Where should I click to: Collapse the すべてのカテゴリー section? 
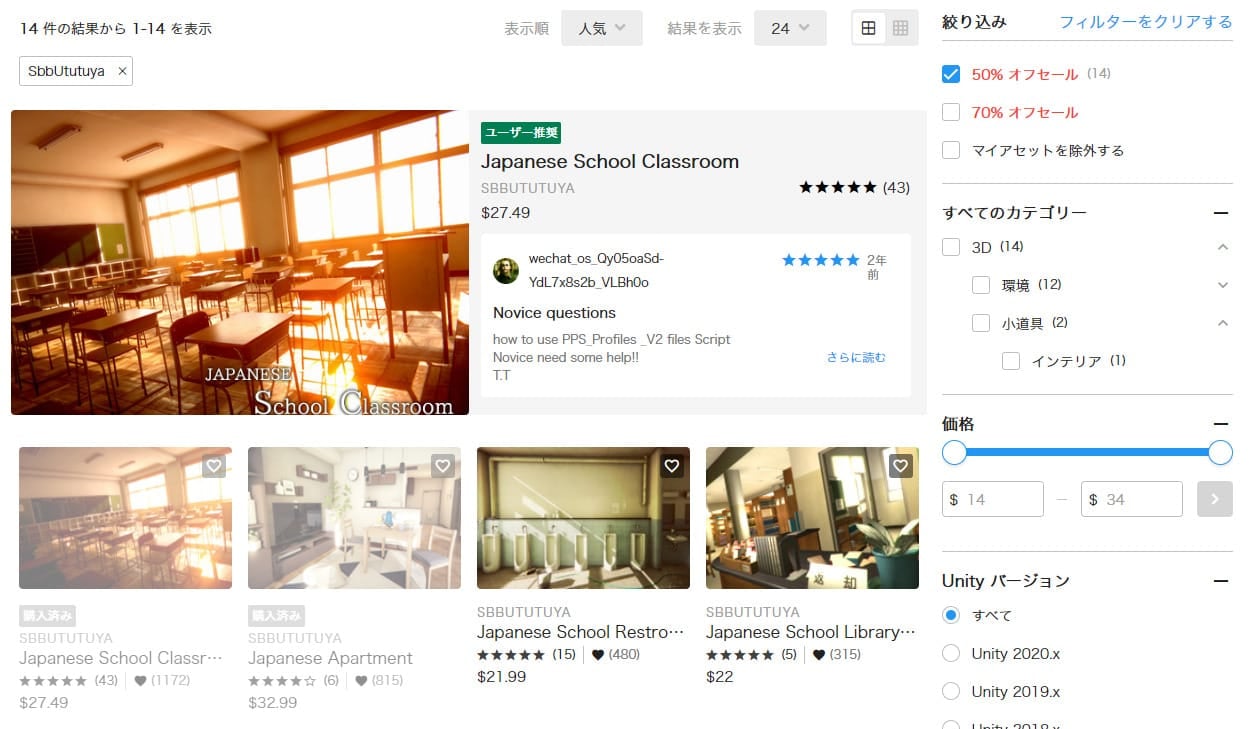click(x=1220, y=213)
